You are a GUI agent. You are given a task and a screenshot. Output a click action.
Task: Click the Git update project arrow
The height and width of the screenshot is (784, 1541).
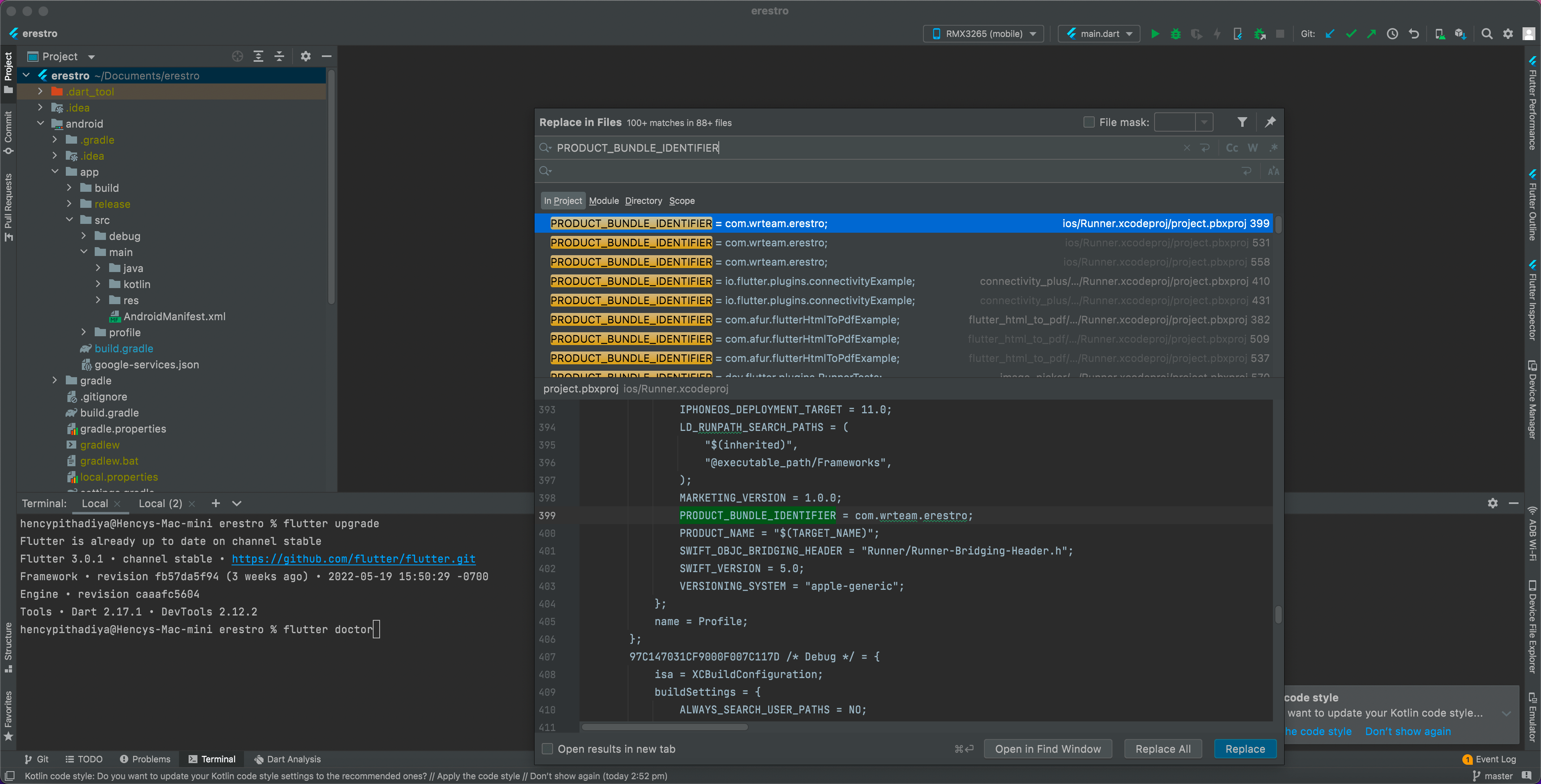1330,34
